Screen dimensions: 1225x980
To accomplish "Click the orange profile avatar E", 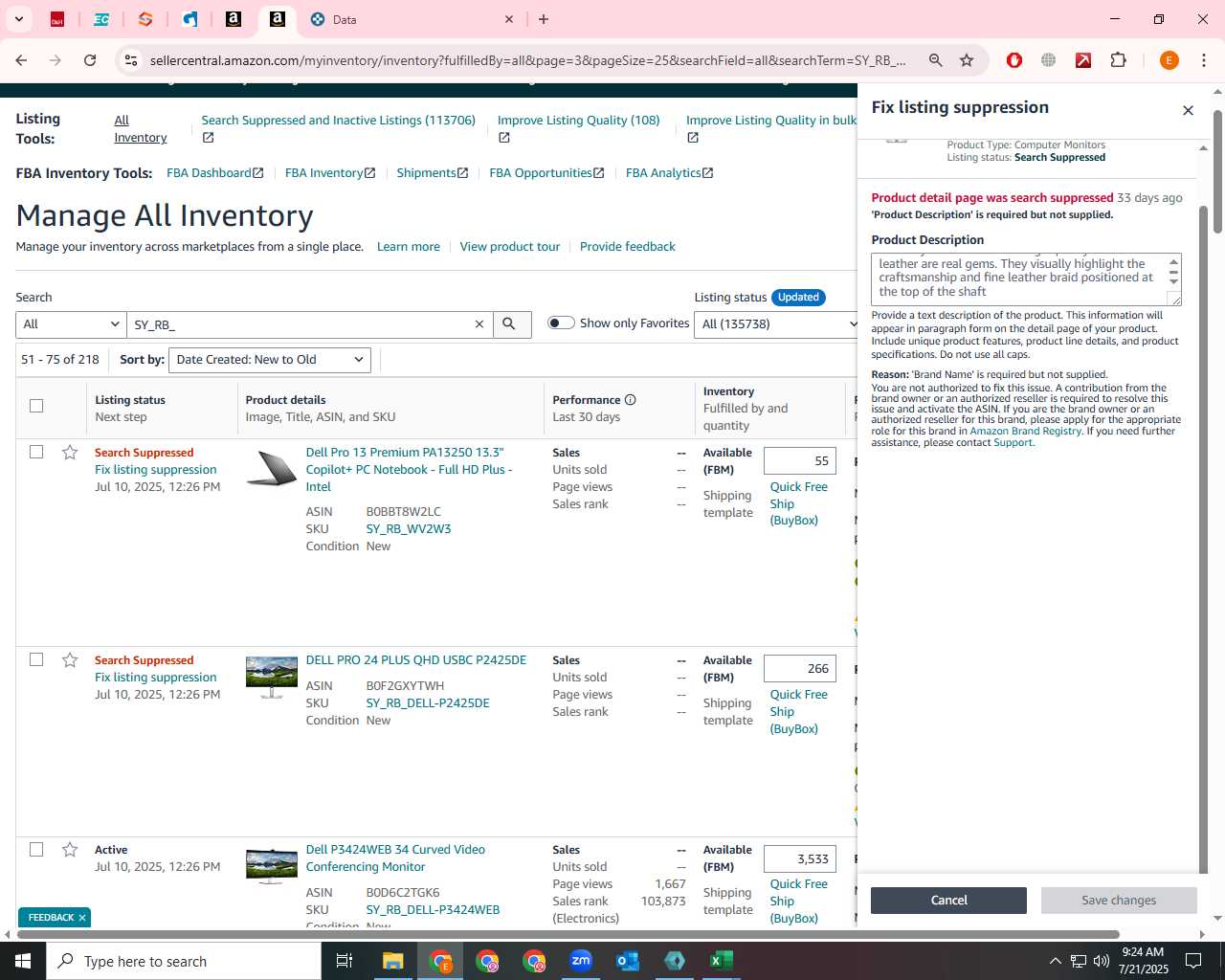I will click(x=1169, y=60).
